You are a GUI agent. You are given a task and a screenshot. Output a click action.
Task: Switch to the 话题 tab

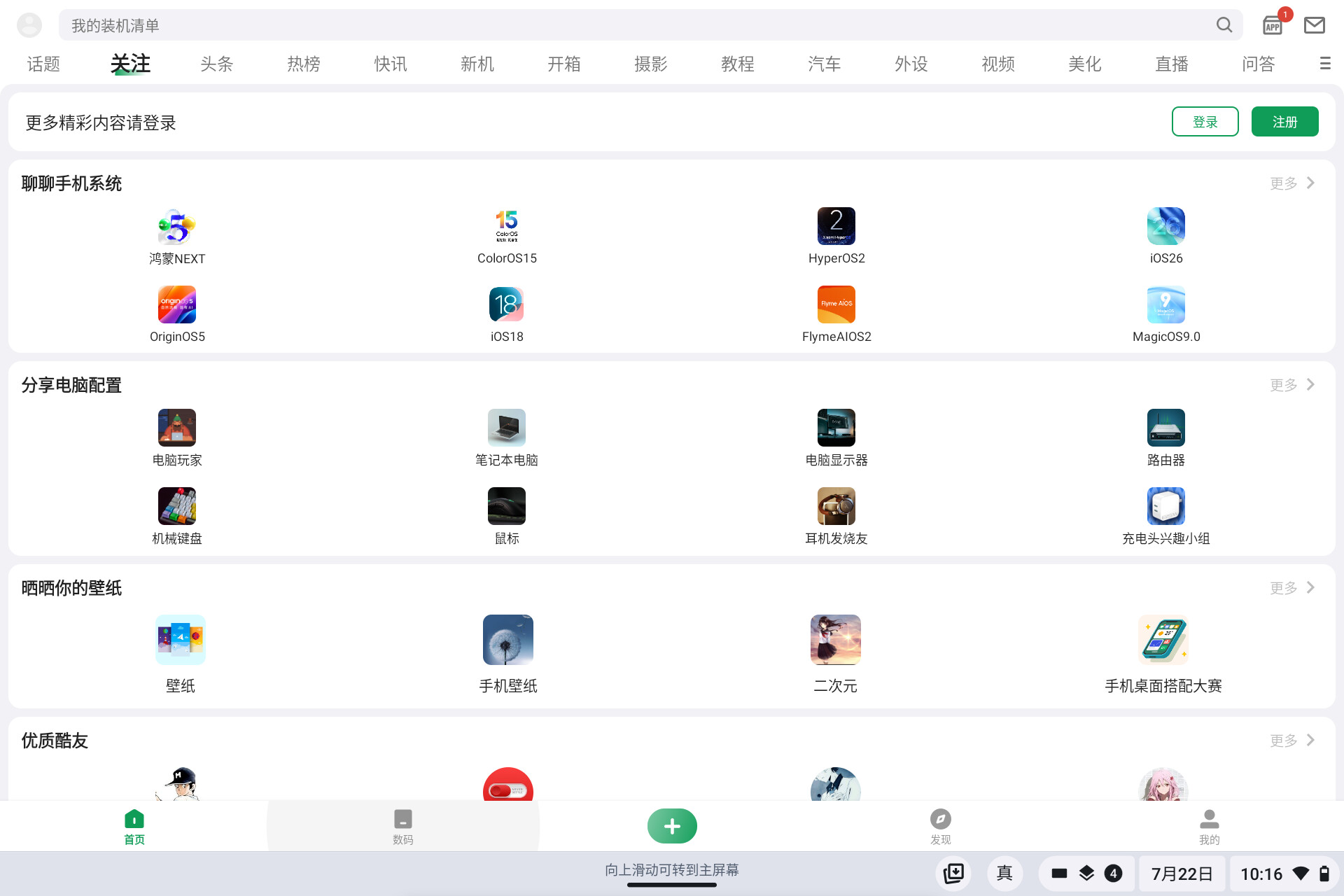point(43,64)
